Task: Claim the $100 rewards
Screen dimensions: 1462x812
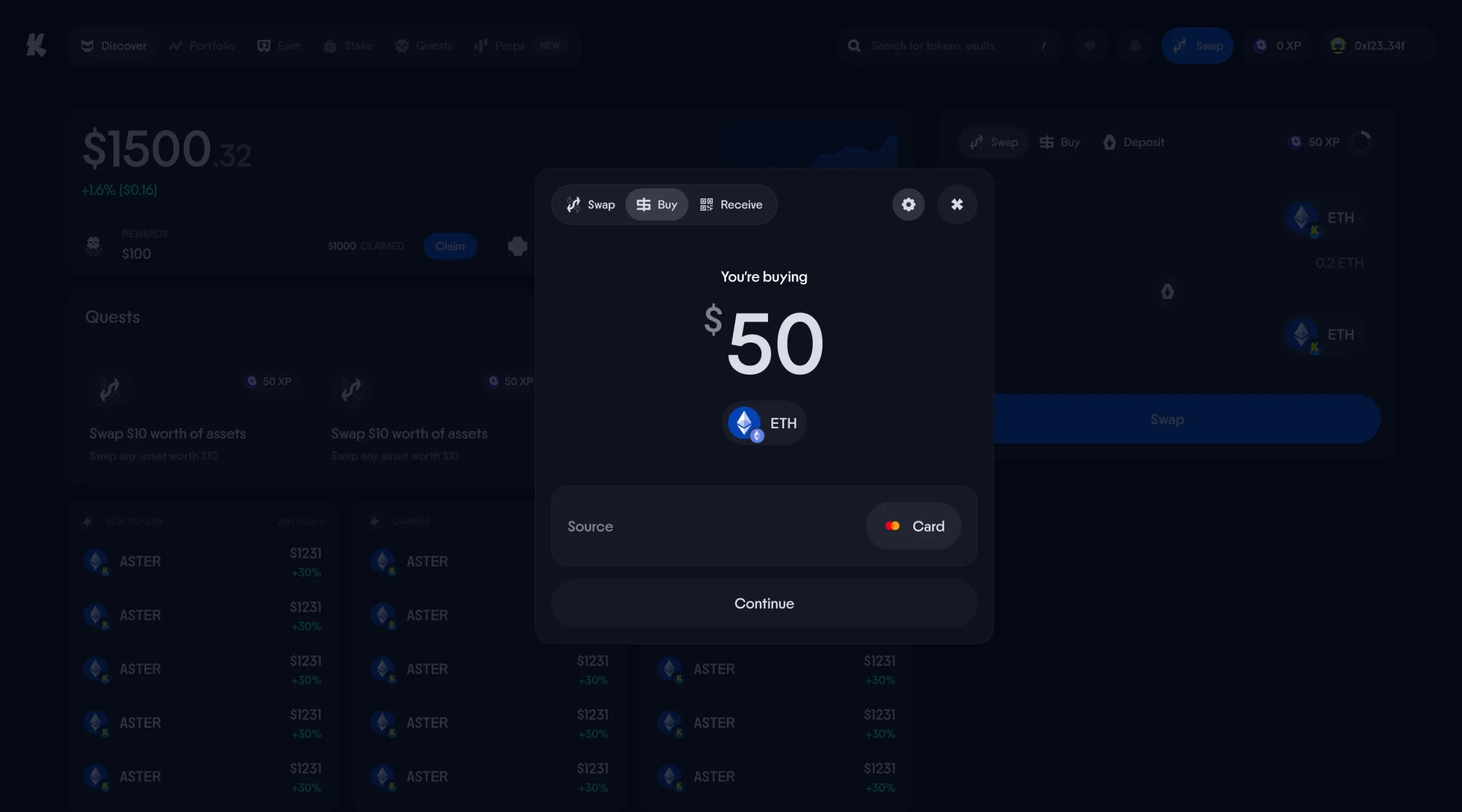Action: point(450,246)
